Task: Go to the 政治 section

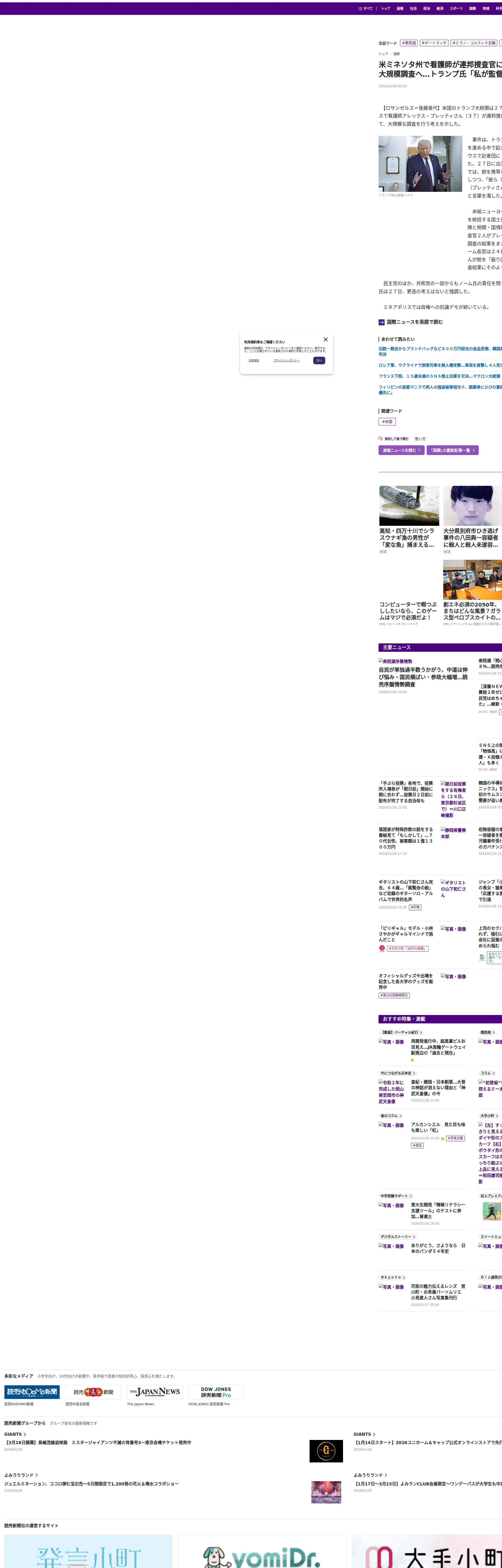Action: coord(426,9)
